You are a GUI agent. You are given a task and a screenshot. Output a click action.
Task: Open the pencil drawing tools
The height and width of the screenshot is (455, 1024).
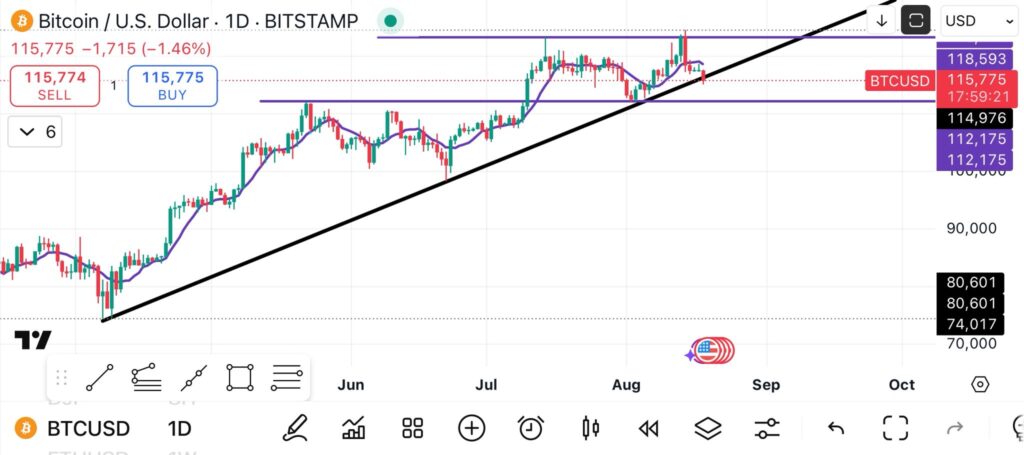[x=295, y=428]
